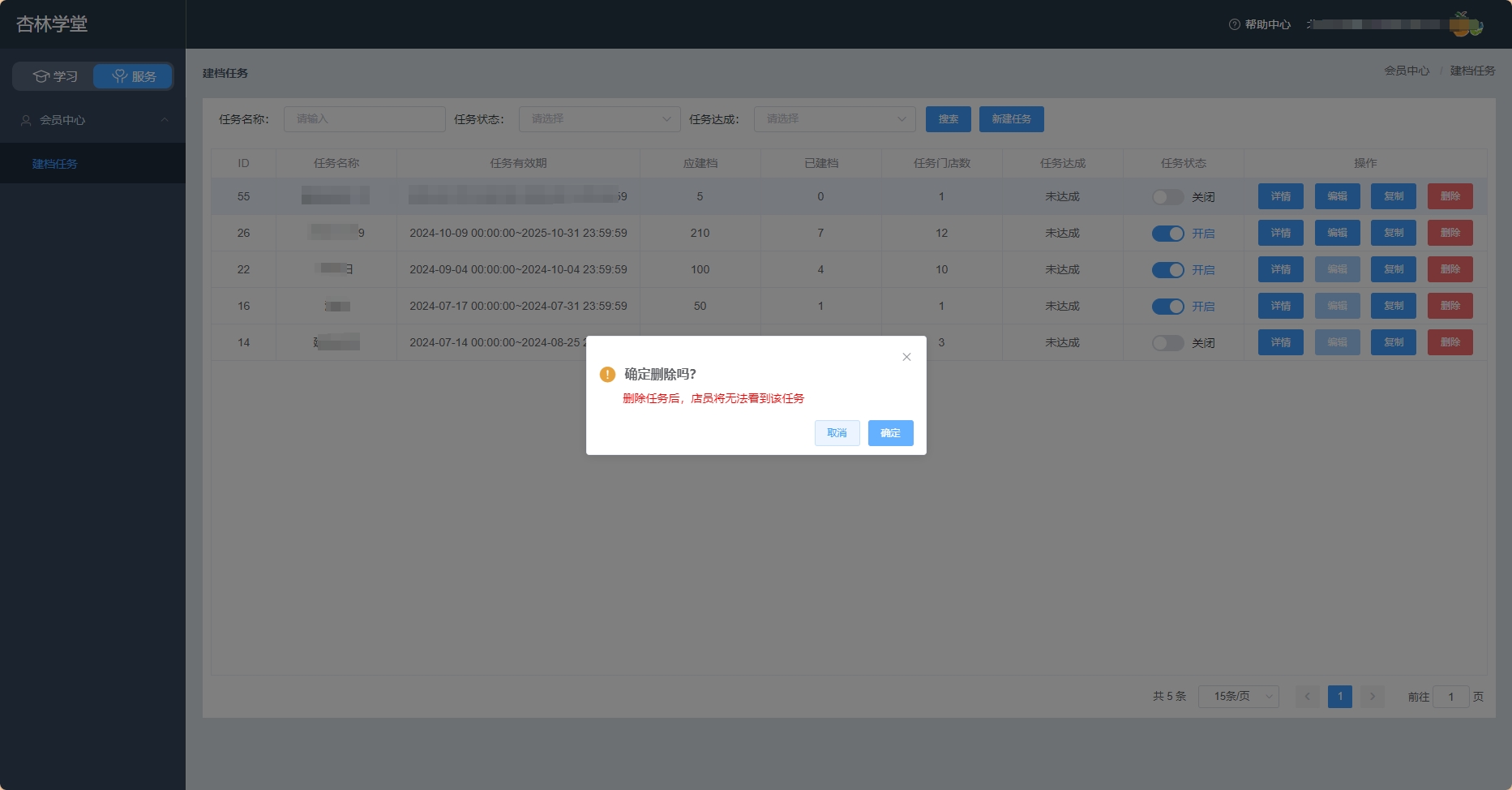This screenshot has height=790, width=1512.
Task: Click 编辑 for task ID 55
Action: pos(1338,196)
